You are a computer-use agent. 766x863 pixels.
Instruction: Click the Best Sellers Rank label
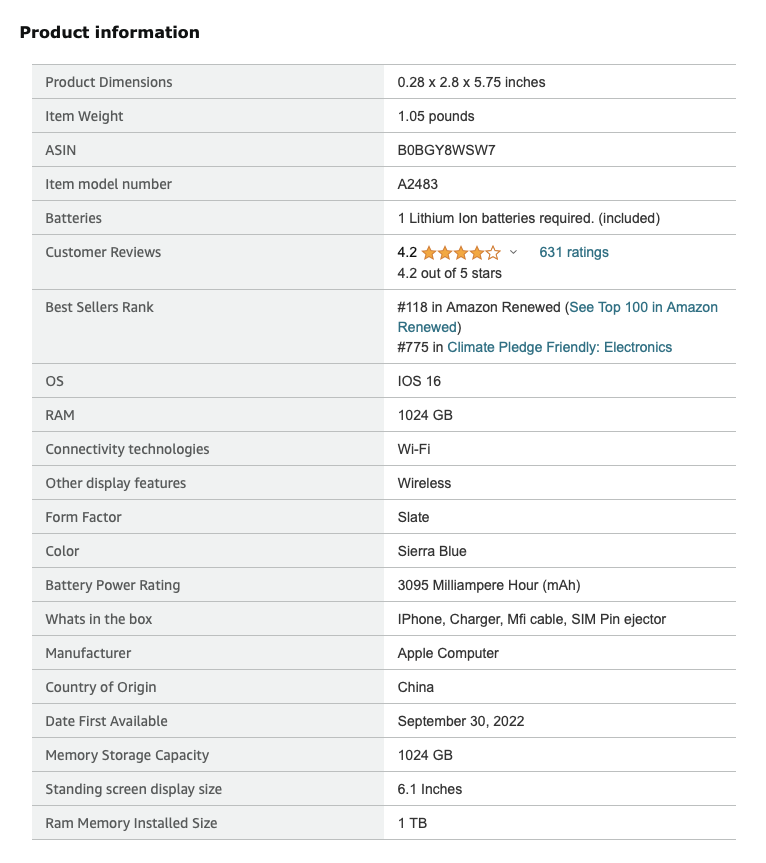(100, 308)
